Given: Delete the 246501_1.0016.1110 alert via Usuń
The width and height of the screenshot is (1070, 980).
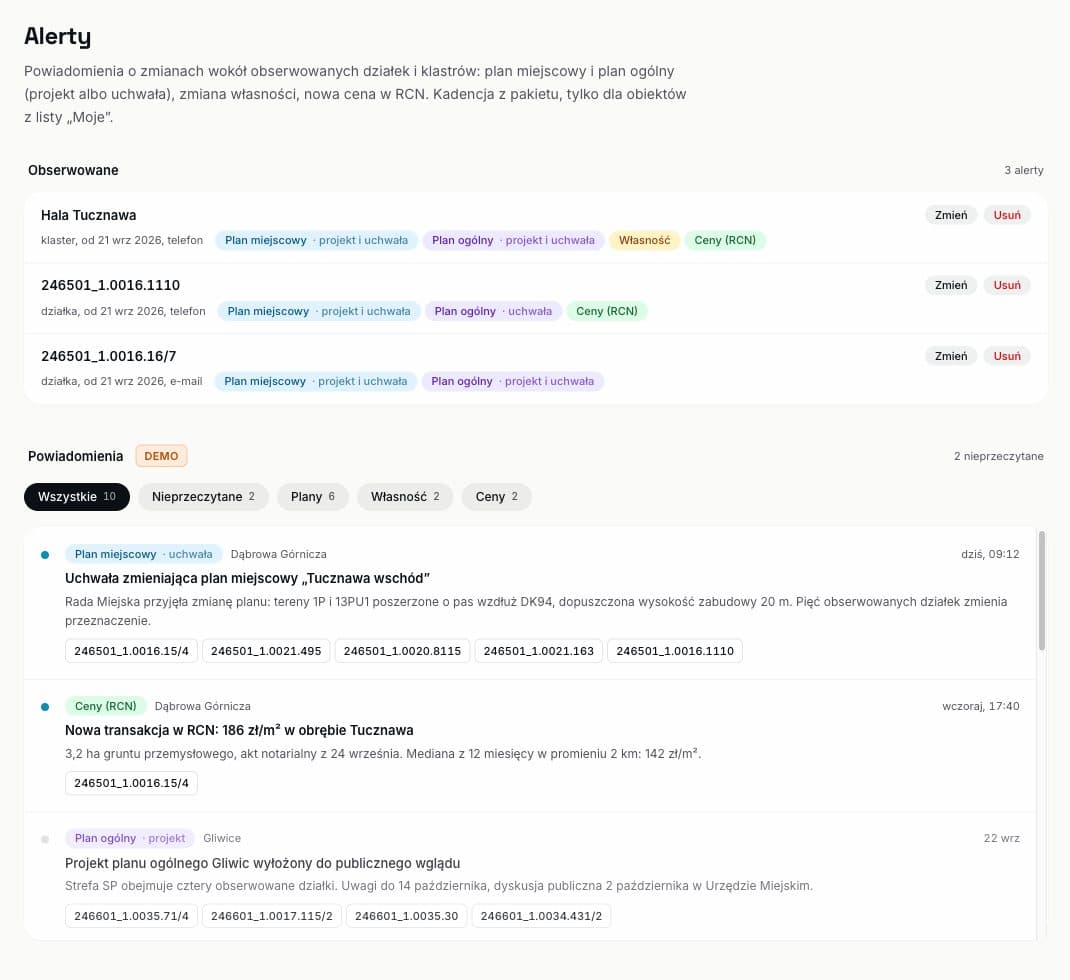Looking at the screenshot, I should click(1007, 285).
